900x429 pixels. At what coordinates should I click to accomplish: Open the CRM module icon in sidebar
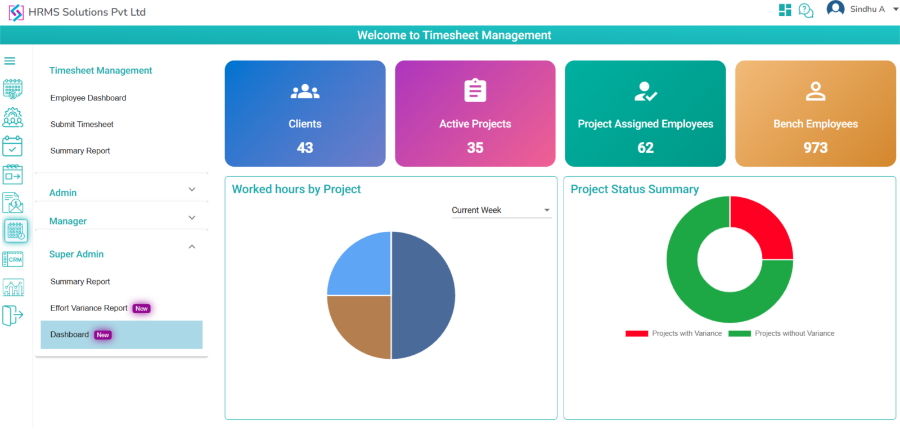point(13,259)
